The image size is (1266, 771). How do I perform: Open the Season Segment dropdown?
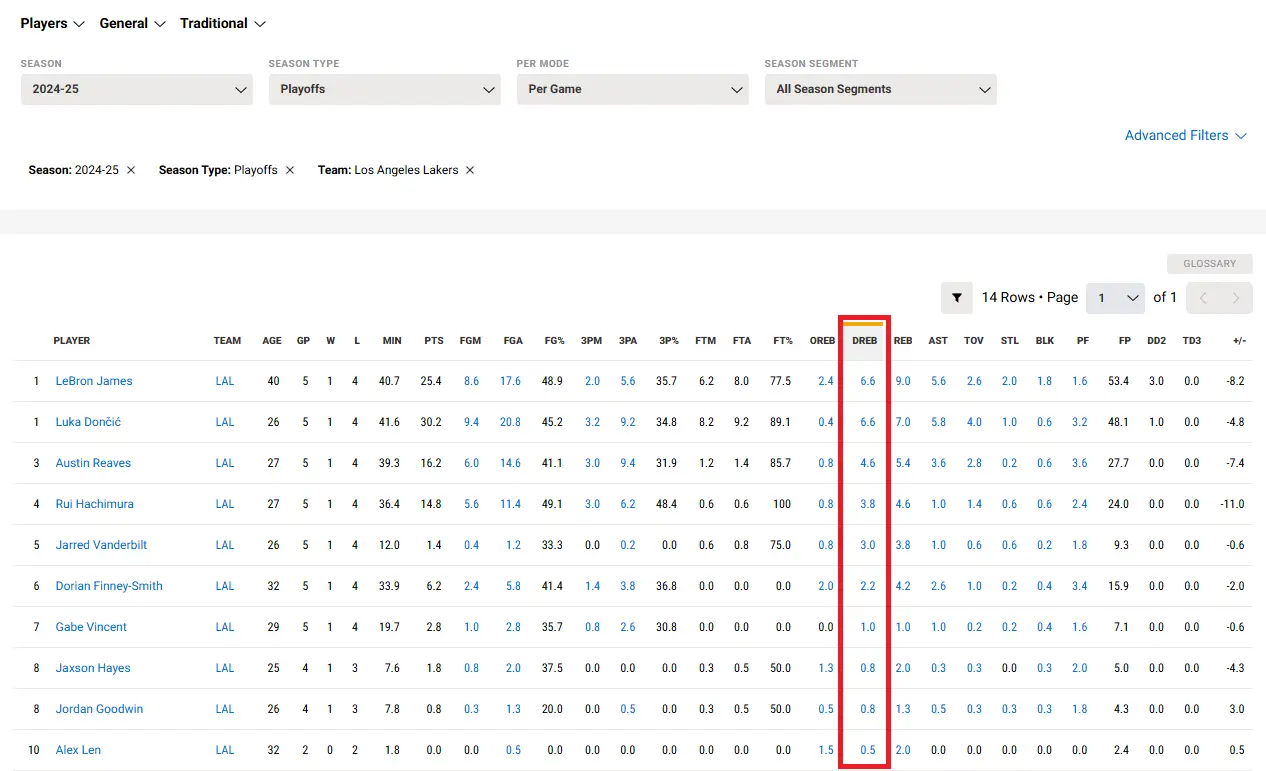[881, 89]
